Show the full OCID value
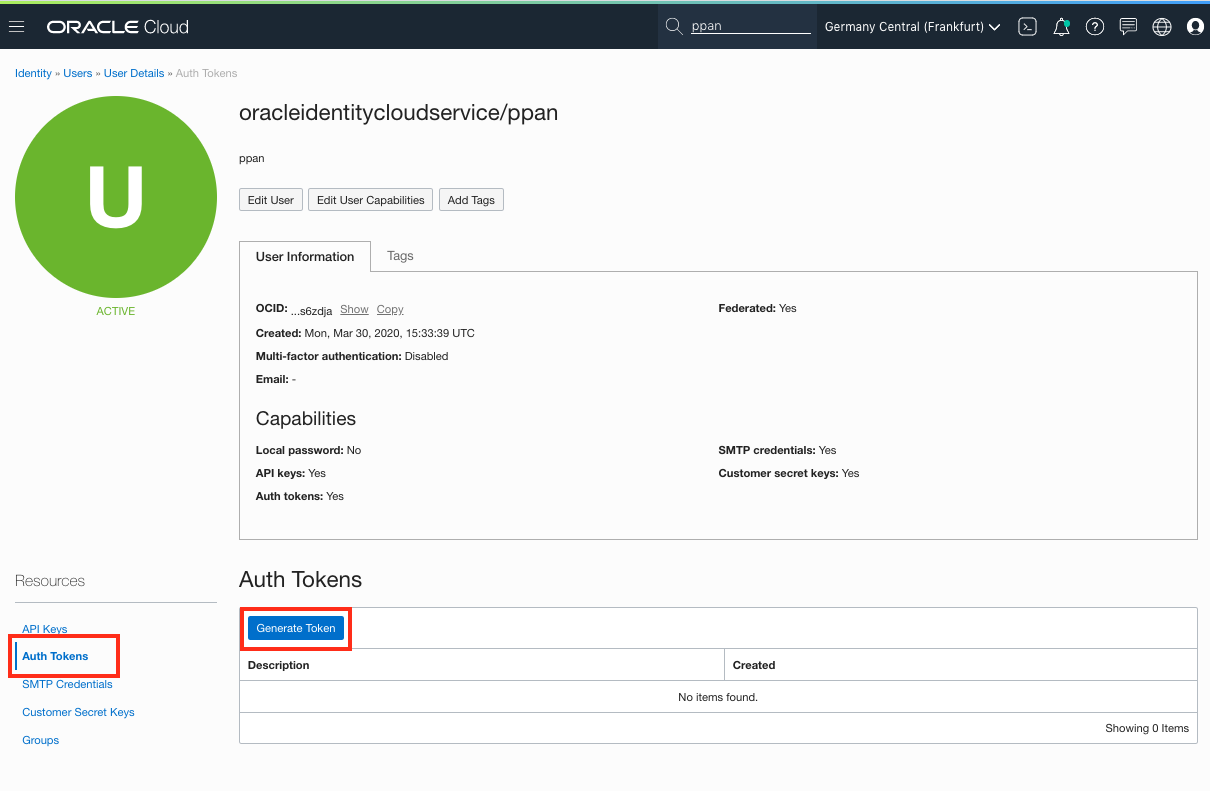Screen dimensions: 1210x791 354,310
